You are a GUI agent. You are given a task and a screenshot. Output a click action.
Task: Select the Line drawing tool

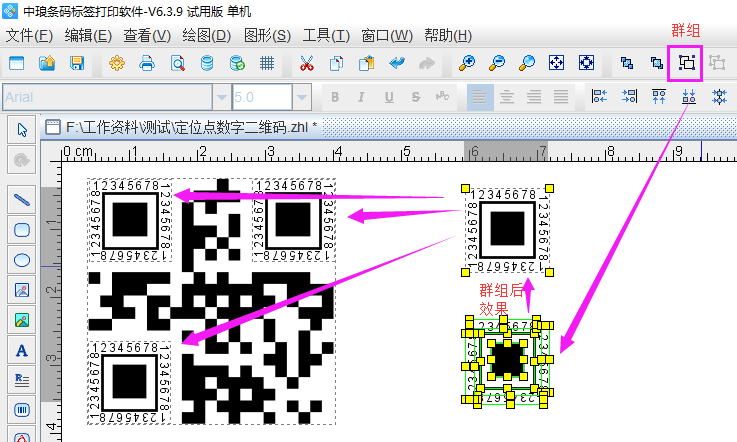[x=21, y=198]
